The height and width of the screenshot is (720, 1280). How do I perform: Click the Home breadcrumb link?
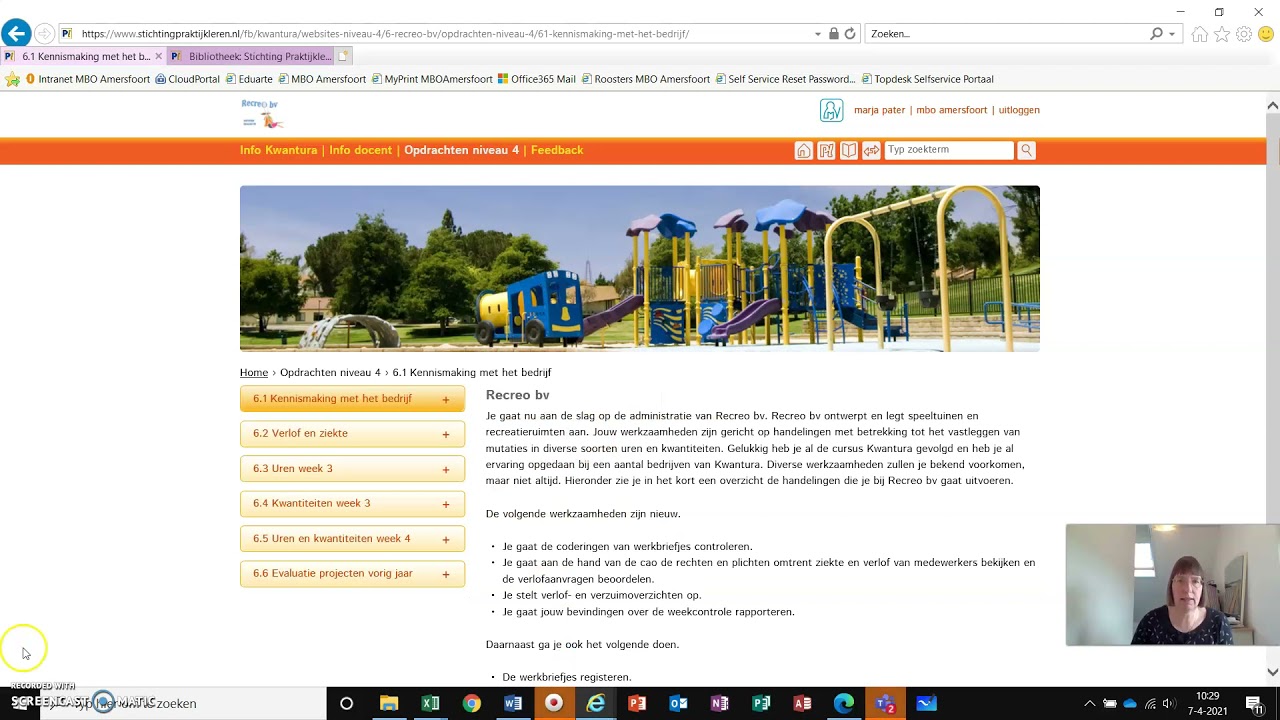coord(254,373)
